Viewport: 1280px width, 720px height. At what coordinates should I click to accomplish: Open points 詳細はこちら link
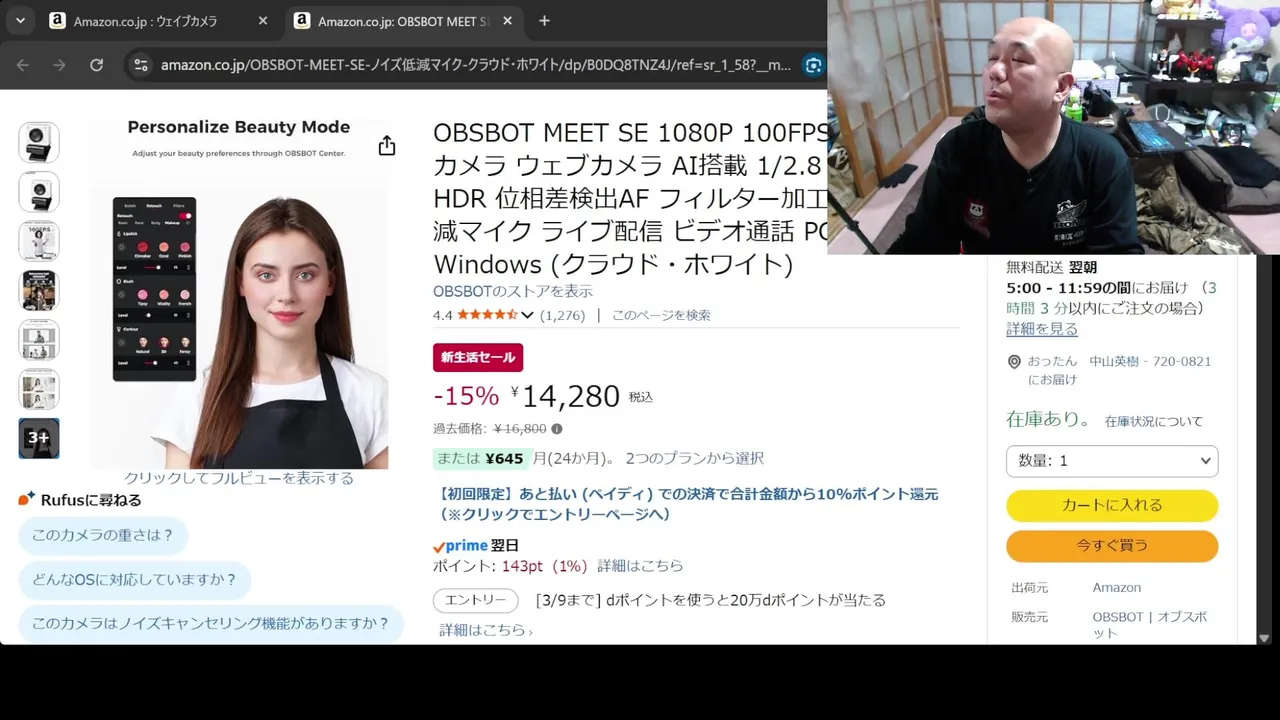pyautogui.click(x=640, y=566)
